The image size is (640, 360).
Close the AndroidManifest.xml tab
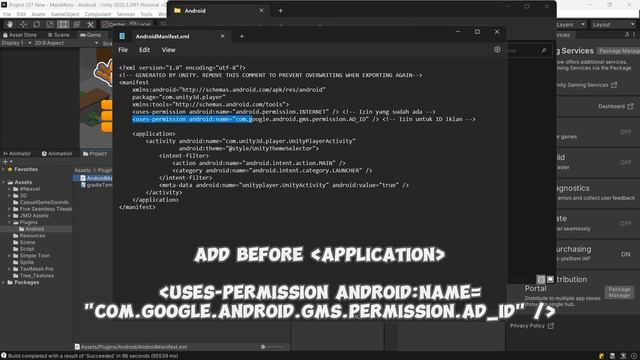222,36
